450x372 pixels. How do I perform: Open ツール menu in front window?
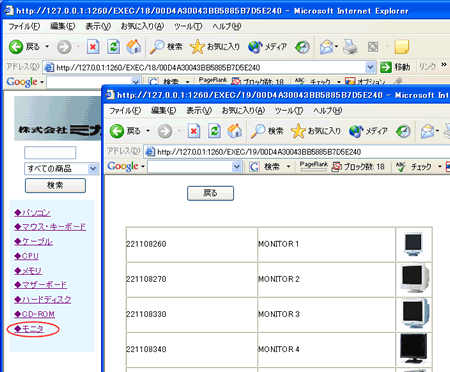coord(289,111)
